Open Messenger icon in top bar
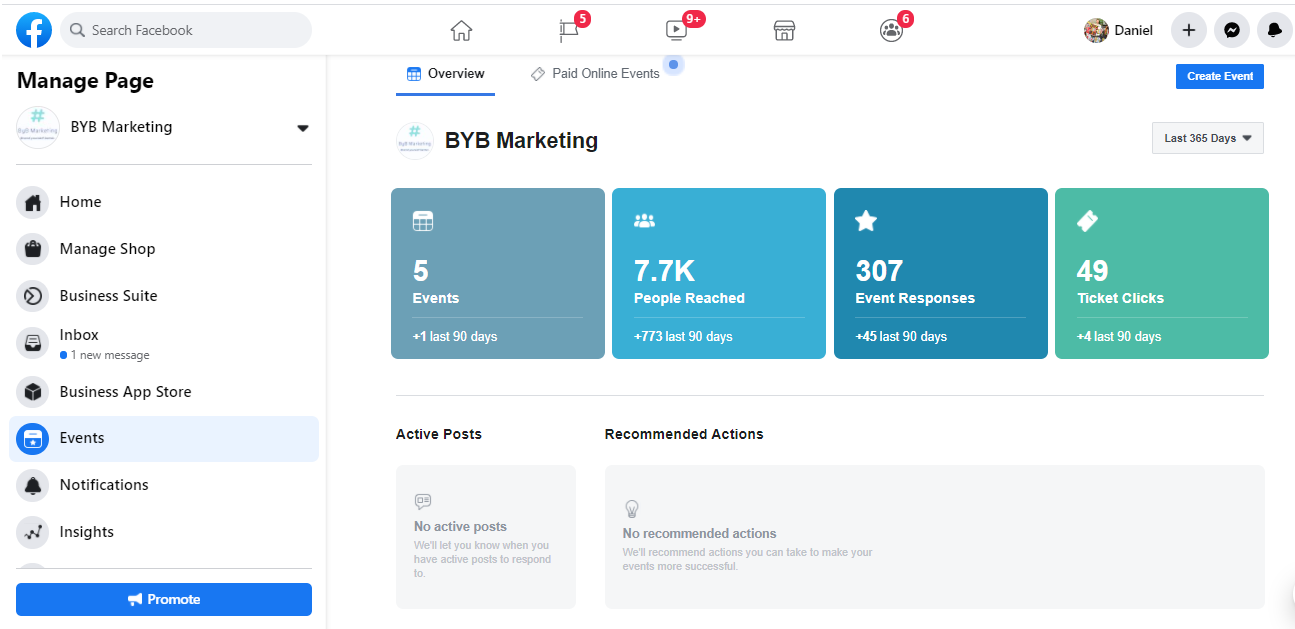 [x=1232, y=30]
